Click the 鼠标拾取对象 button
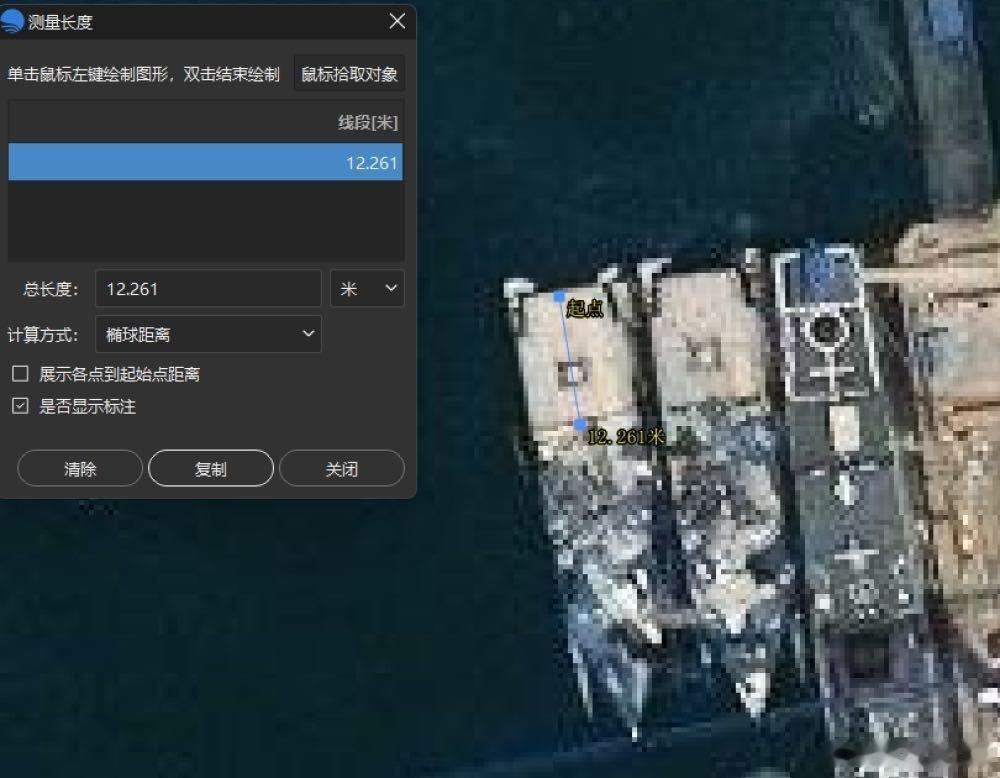The width and height of the screenshot is (1000, 778). tap(348, 72)
